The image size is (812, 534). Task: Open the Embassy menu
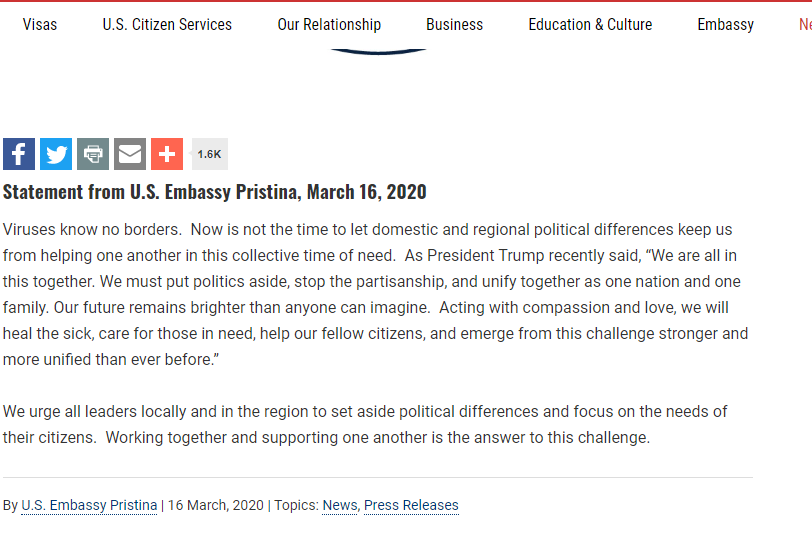pos(725,24)
